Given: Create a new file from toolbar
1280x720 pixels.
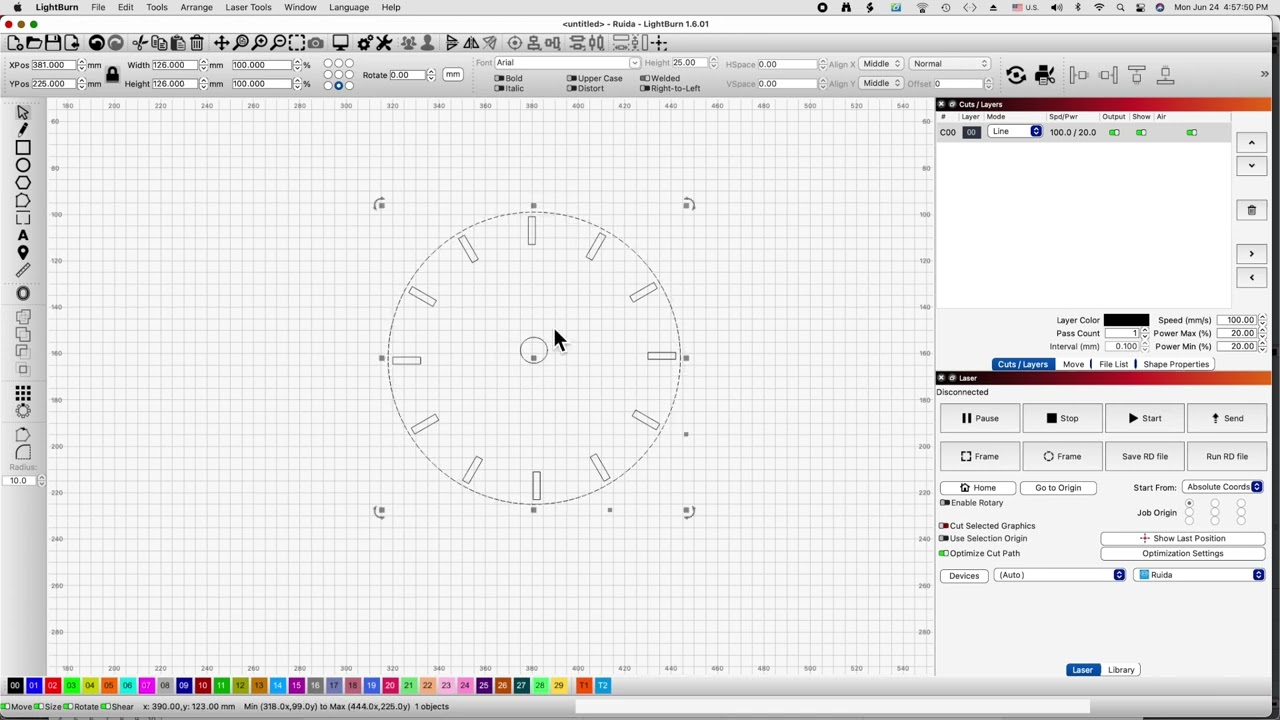Looking at the screenshot, I should pos(15,43).
